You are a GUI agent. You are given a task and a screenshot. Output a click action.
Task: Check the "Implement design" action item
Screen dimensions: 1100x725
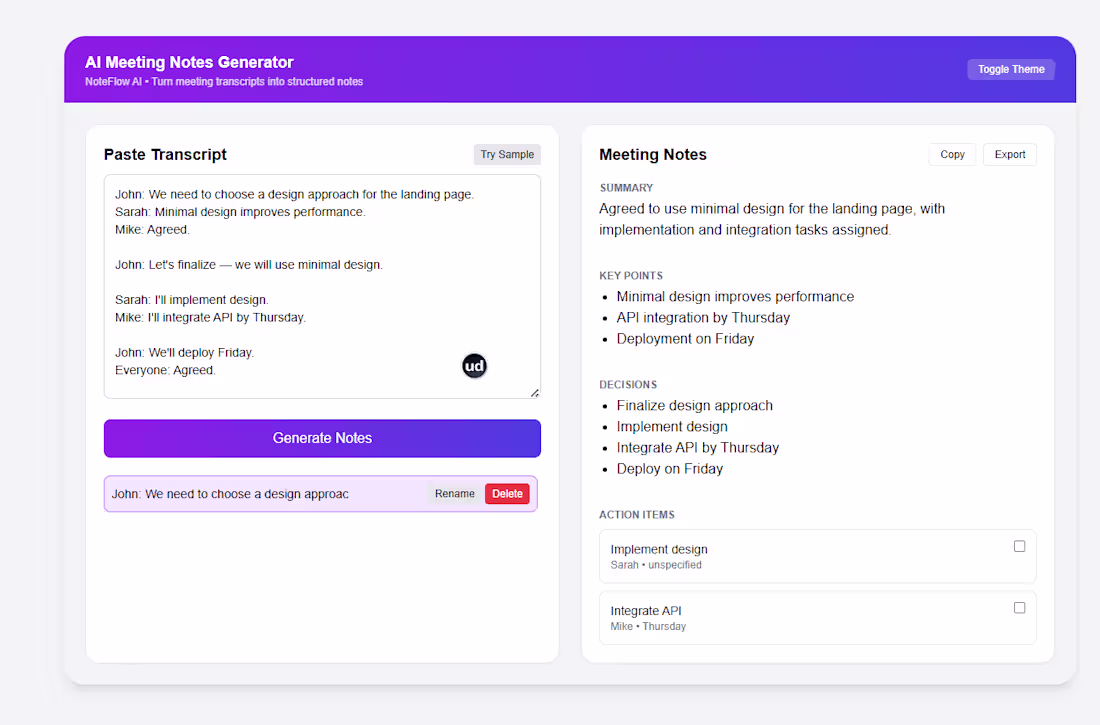1019,546
